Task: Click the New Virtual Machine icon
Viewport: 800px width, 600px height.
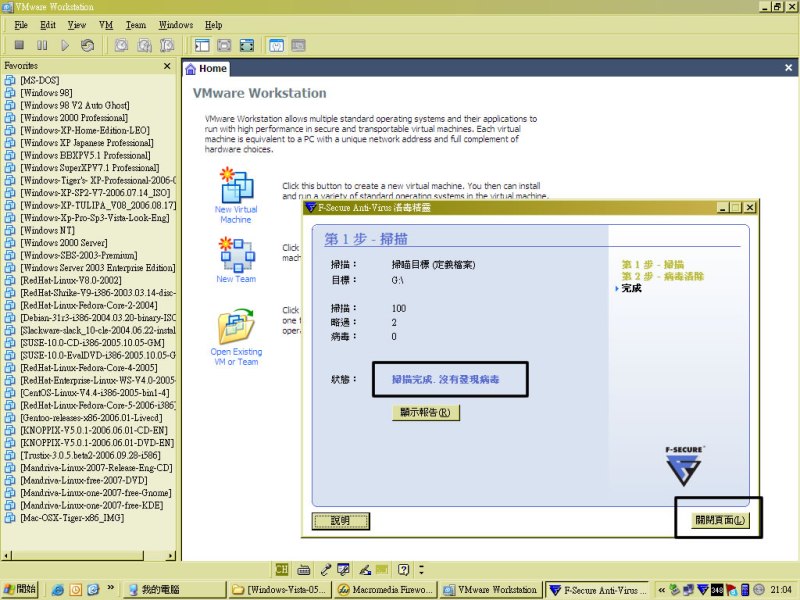Action: coord(236,186)
